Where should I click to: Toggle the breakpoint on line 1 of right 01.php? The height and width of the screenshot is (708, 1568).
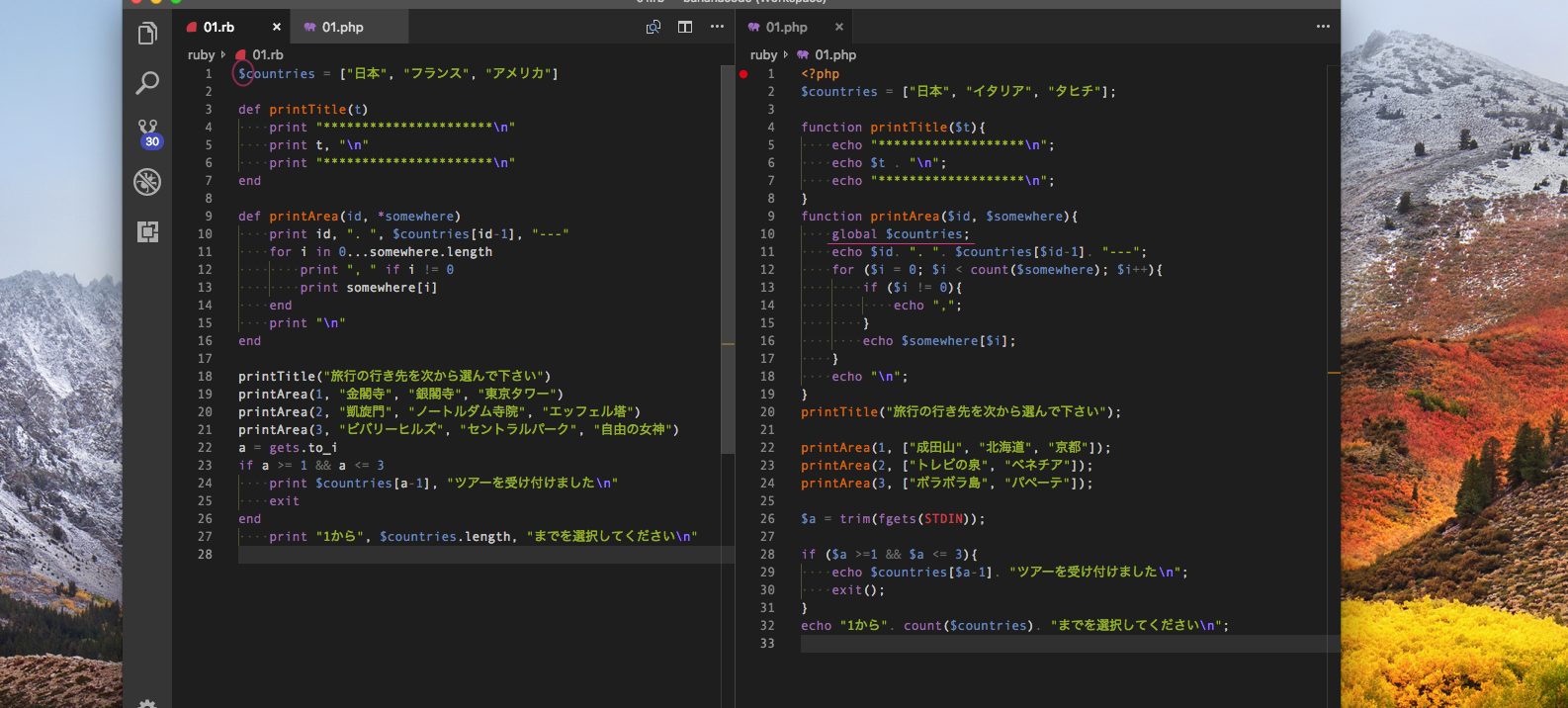tap(743, 74)
